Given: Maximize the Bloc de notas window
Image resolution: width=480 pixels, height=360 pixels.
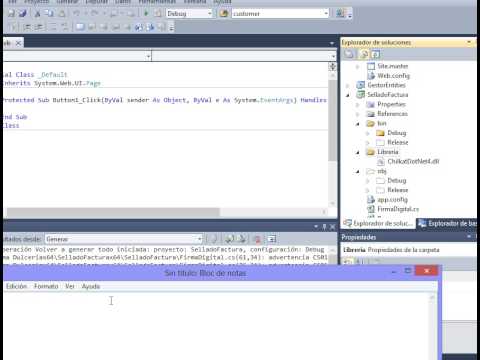Looking at the screenshot, I should point(408,271).
